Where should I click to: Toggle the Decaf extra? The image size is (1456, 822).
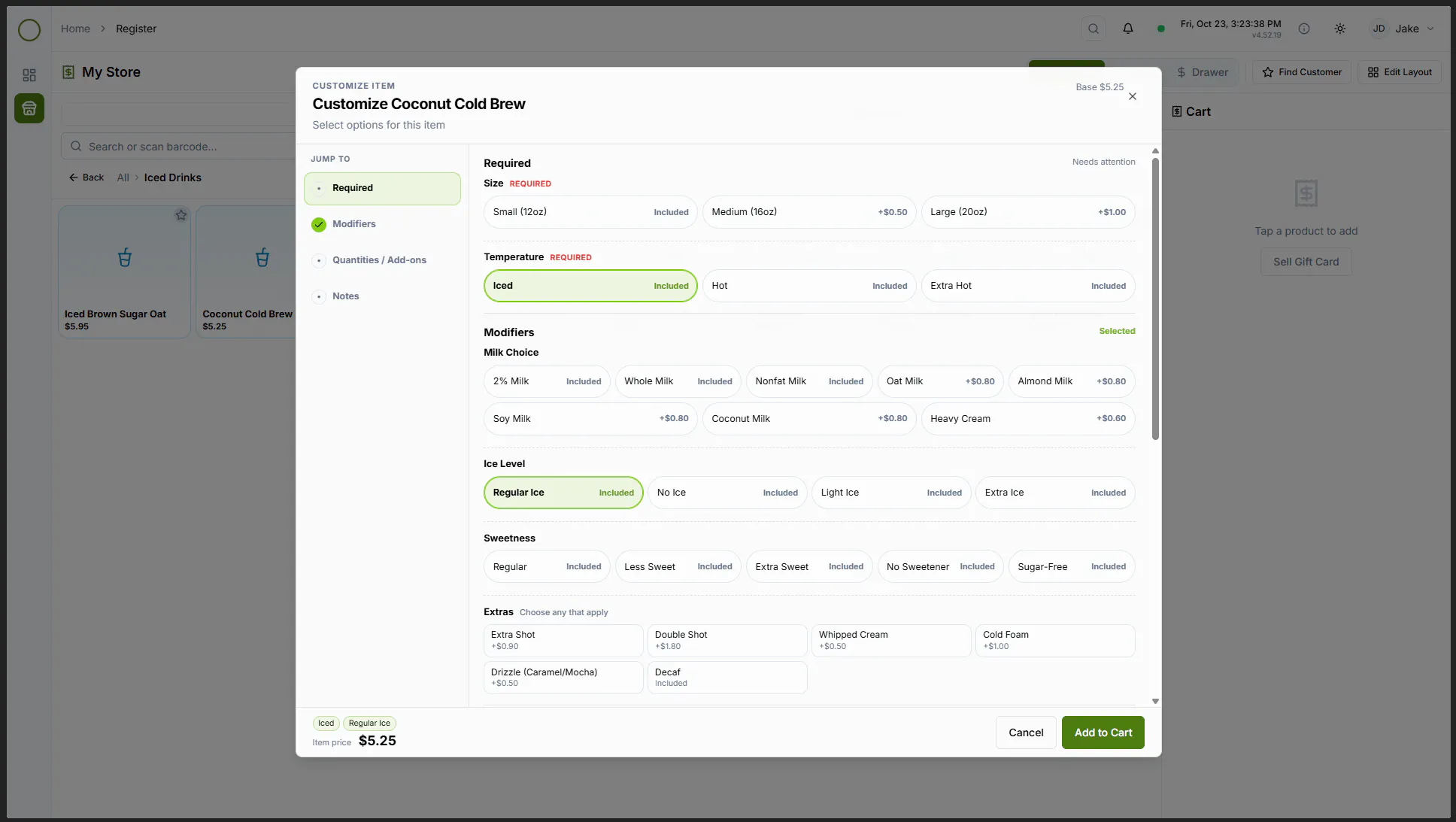click(x=727, y=678)
